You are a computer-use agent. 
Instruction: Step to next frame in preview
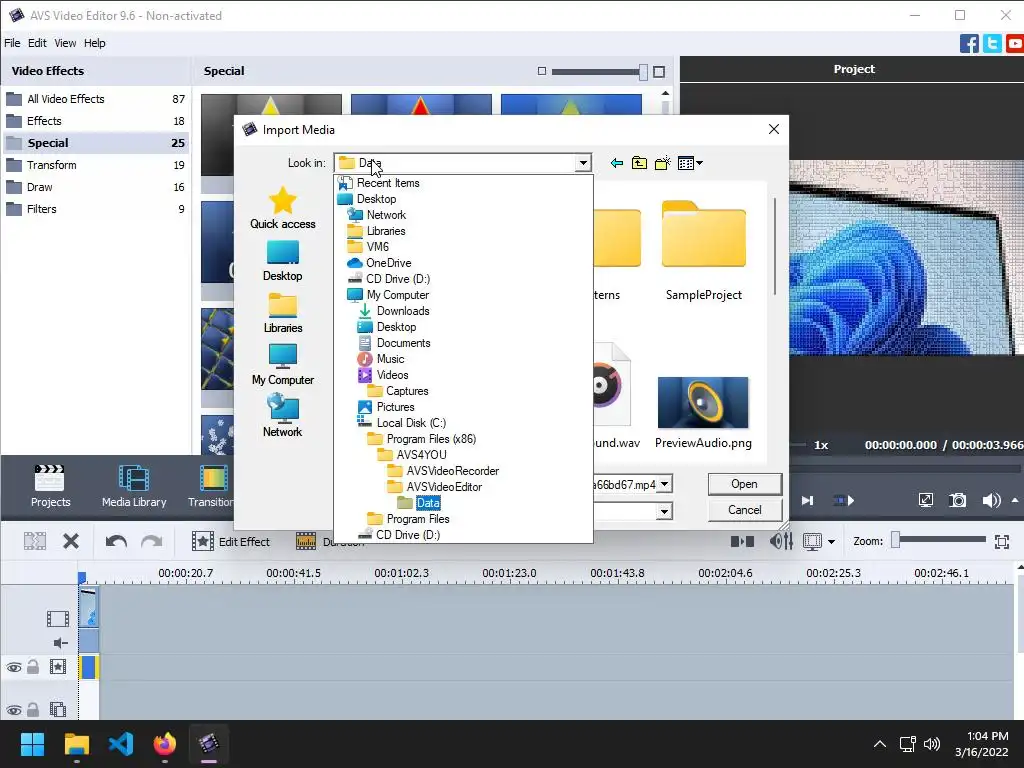tap(808, 500)
